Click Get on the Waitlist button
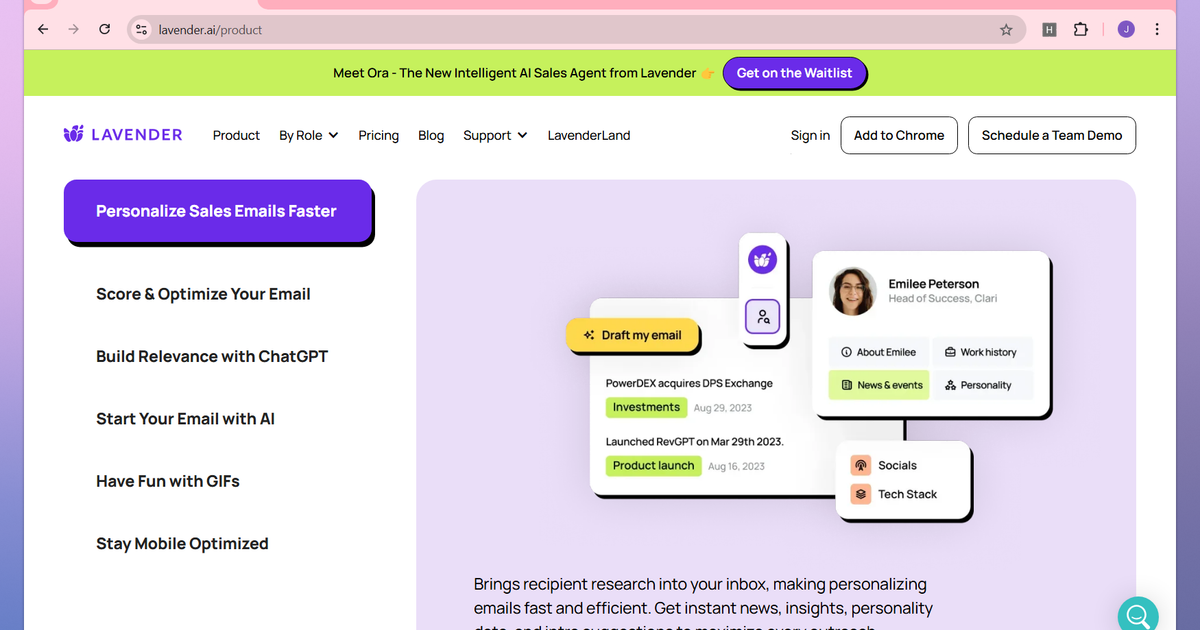Viewport: 1200px width, 630px height. [x=795, y=73]
